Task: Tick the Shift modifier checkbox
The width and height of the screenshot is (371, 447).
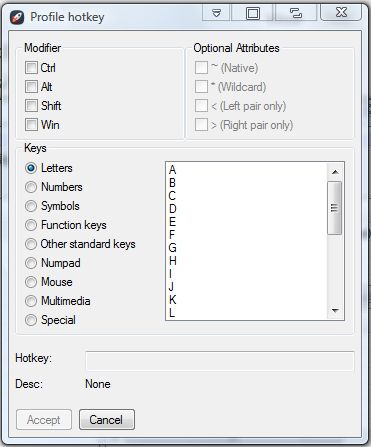Action: [x=31, y=106]
